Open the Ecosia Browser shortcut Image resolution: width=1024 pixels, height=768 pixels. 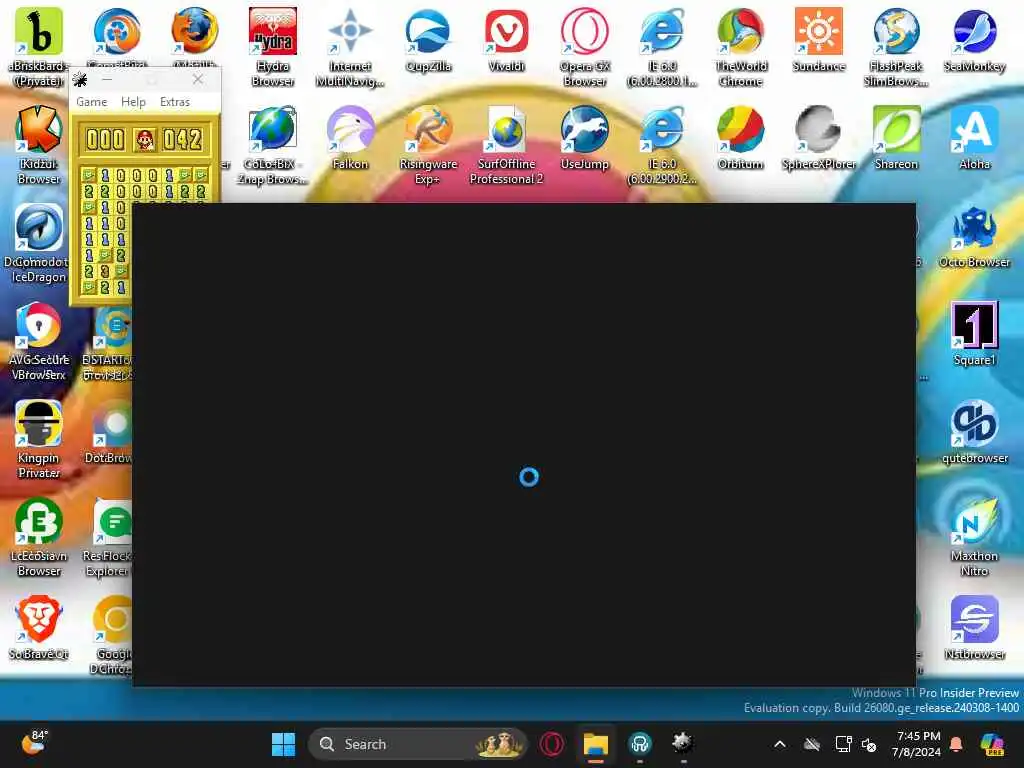pyautogui.click(x=39, y=537)
